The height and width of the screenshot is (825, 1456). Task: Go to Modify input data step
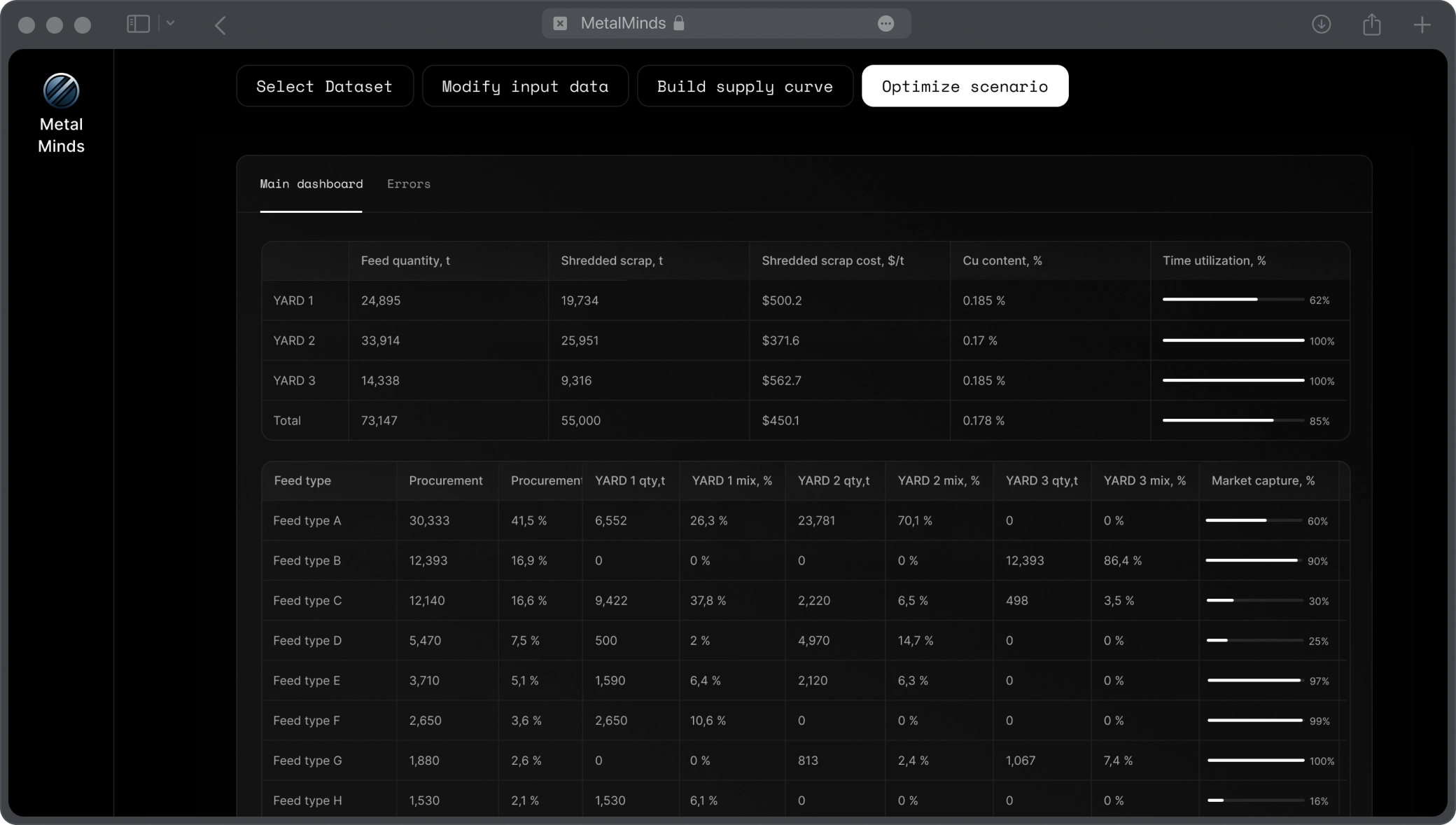pos(524,86)
